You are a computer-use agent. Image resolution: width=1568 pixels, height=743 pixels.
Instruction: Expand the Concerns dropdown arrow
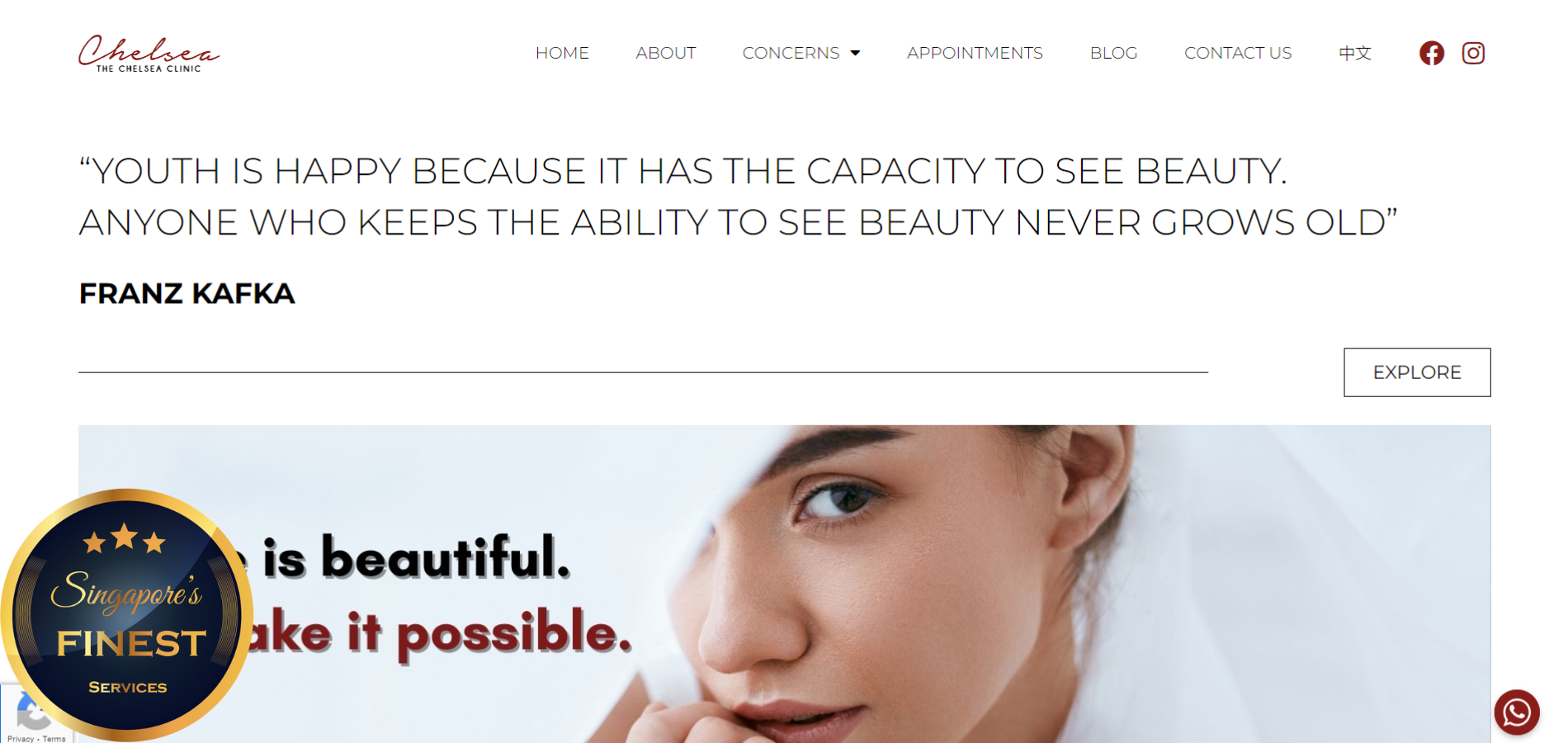click(x=855, y=53)
